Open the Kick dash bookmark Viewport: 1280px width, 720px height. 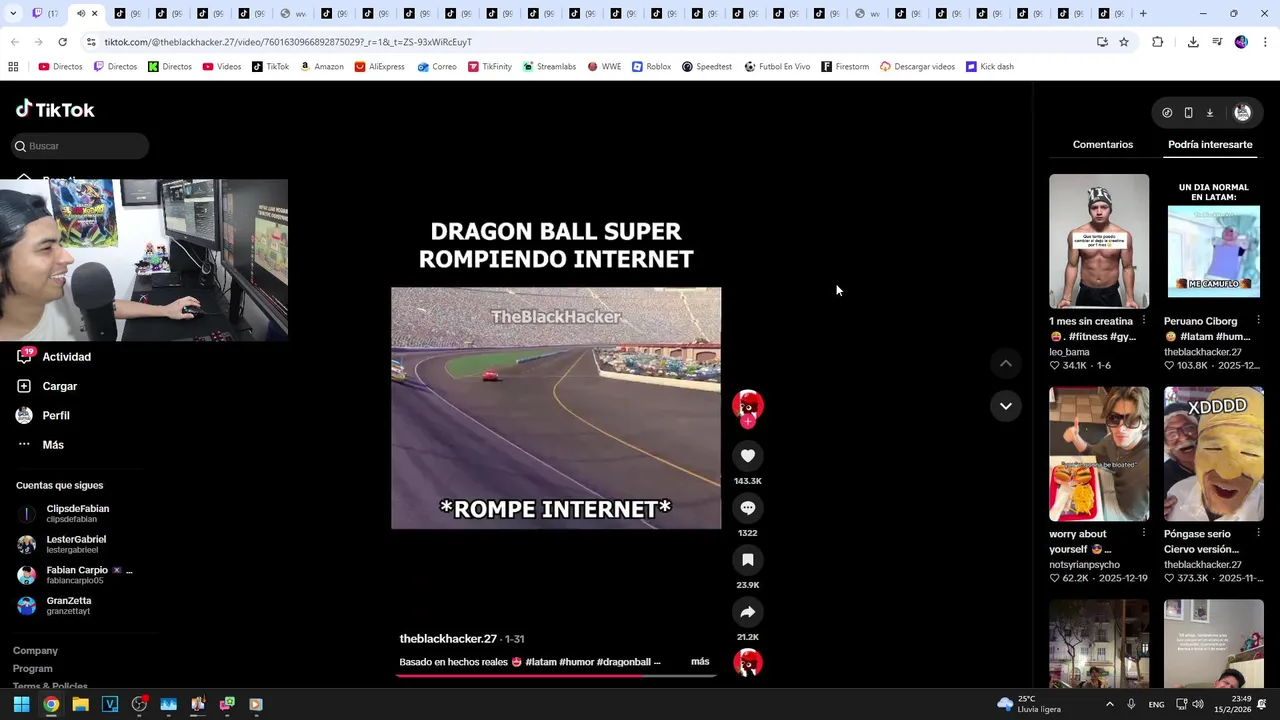coord(989,67)
